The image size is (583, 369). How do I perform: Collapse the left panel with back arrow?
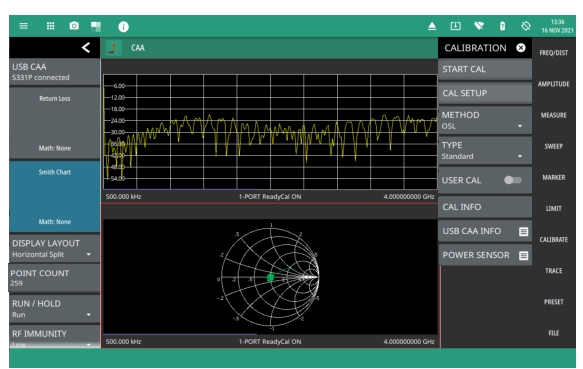click(x=86, y=47)
